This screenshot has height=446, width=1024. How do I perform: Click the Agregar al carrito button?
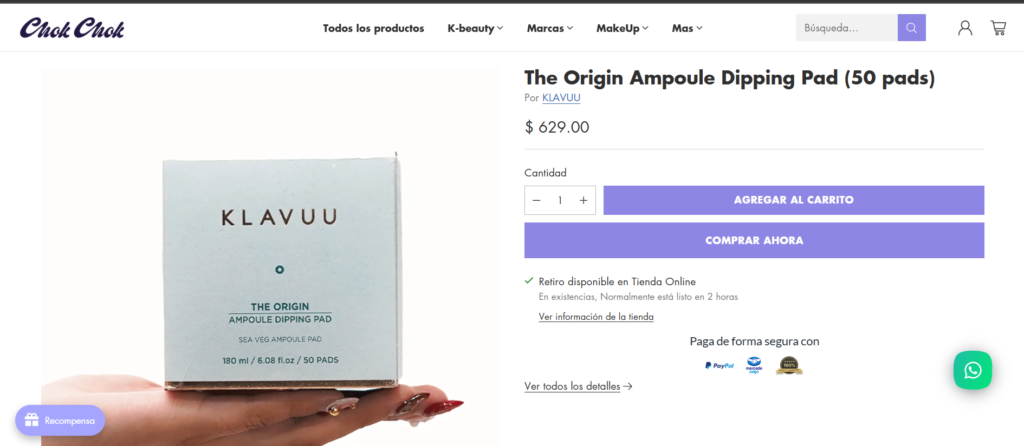pyautogui.click(x=793, y=200)
